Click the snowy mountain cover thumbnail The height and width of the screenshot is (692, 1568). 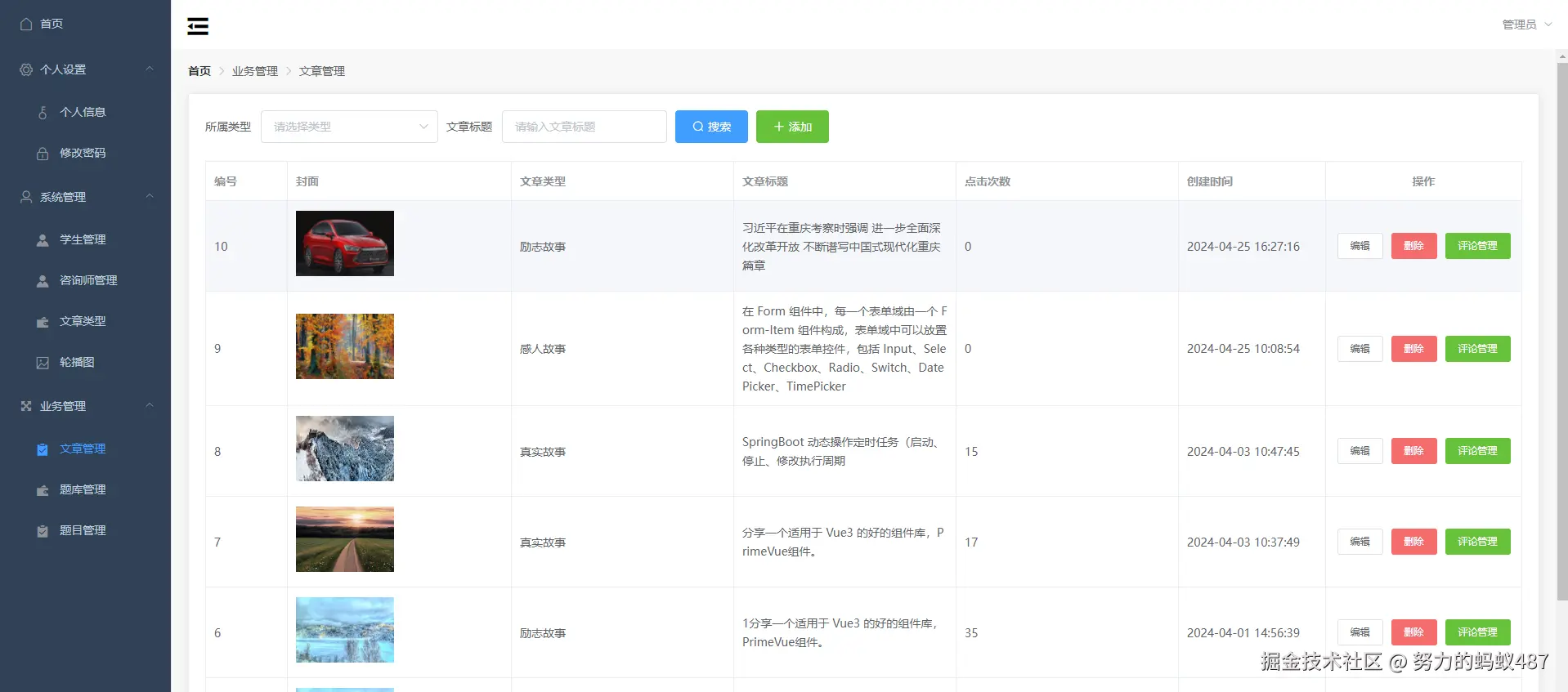(345, 449)
